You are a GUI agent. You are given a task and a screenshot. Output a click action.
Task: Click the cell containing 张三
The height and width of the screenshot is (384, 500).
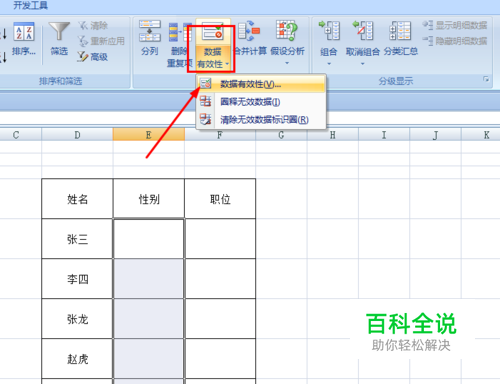(77, 239)
